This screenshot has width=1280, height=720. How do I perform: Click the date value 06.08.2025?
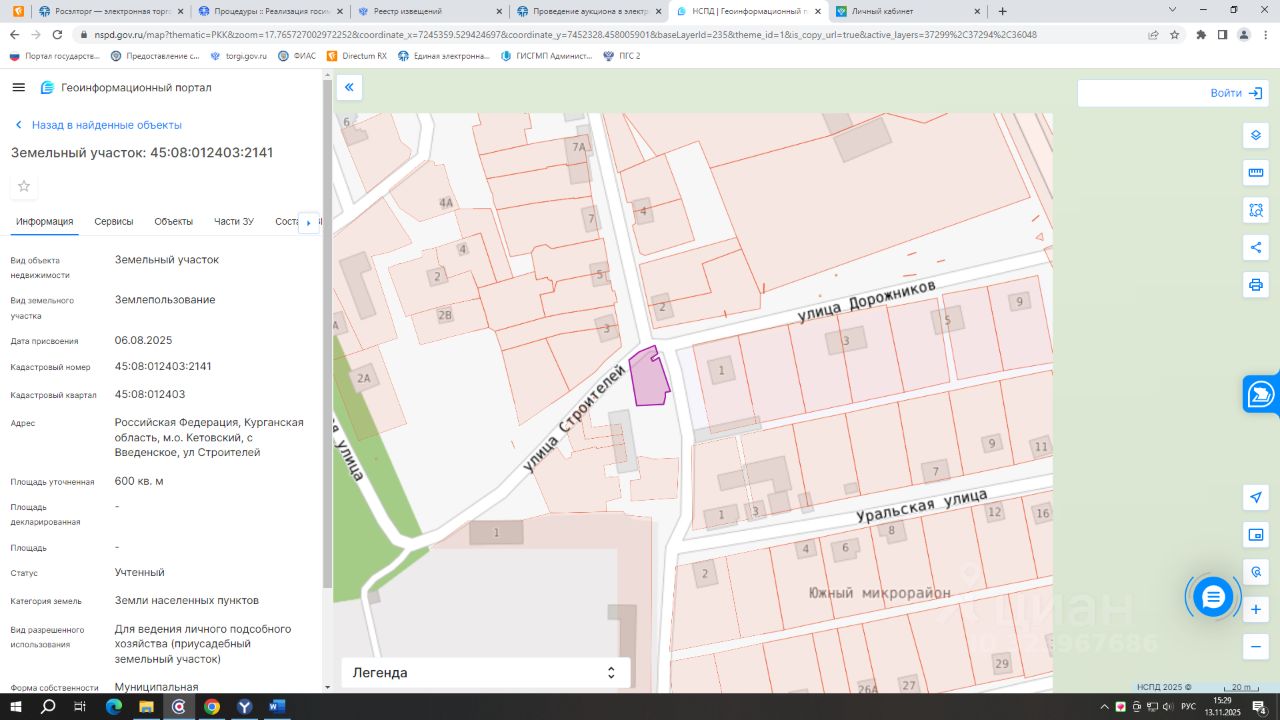pyautogui.click(x=143, y=340)
